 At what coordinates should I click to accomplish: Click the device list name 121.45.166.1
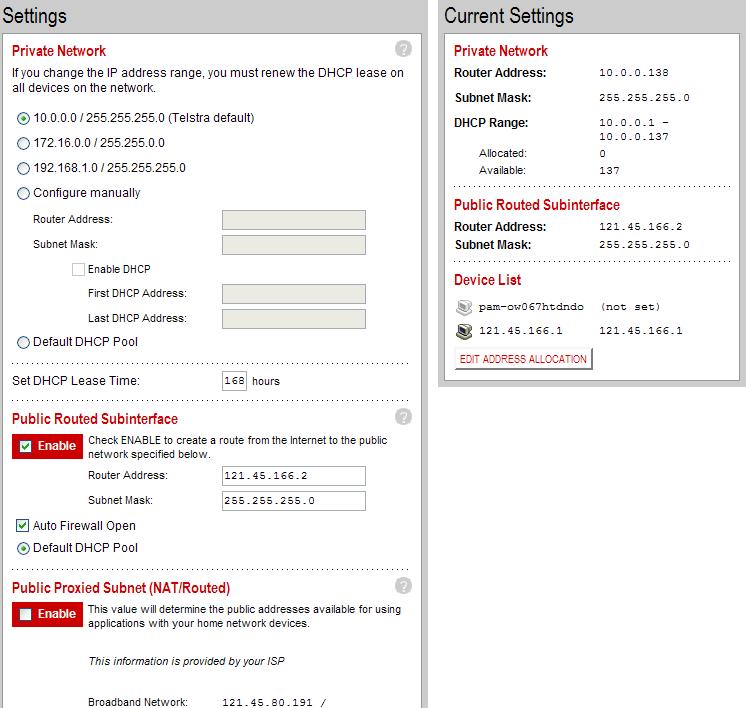pyautogui.click(x=520, y=331)
